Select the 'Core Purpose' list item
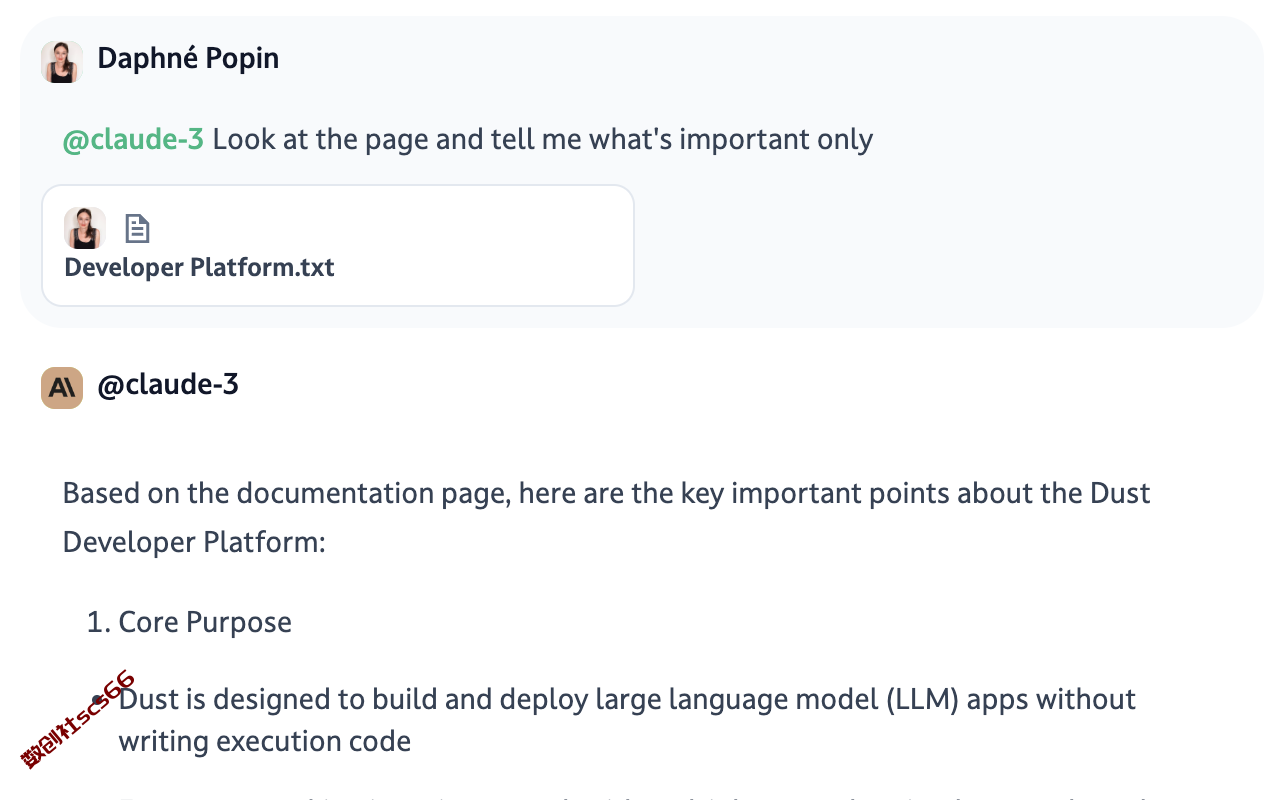 205,622
